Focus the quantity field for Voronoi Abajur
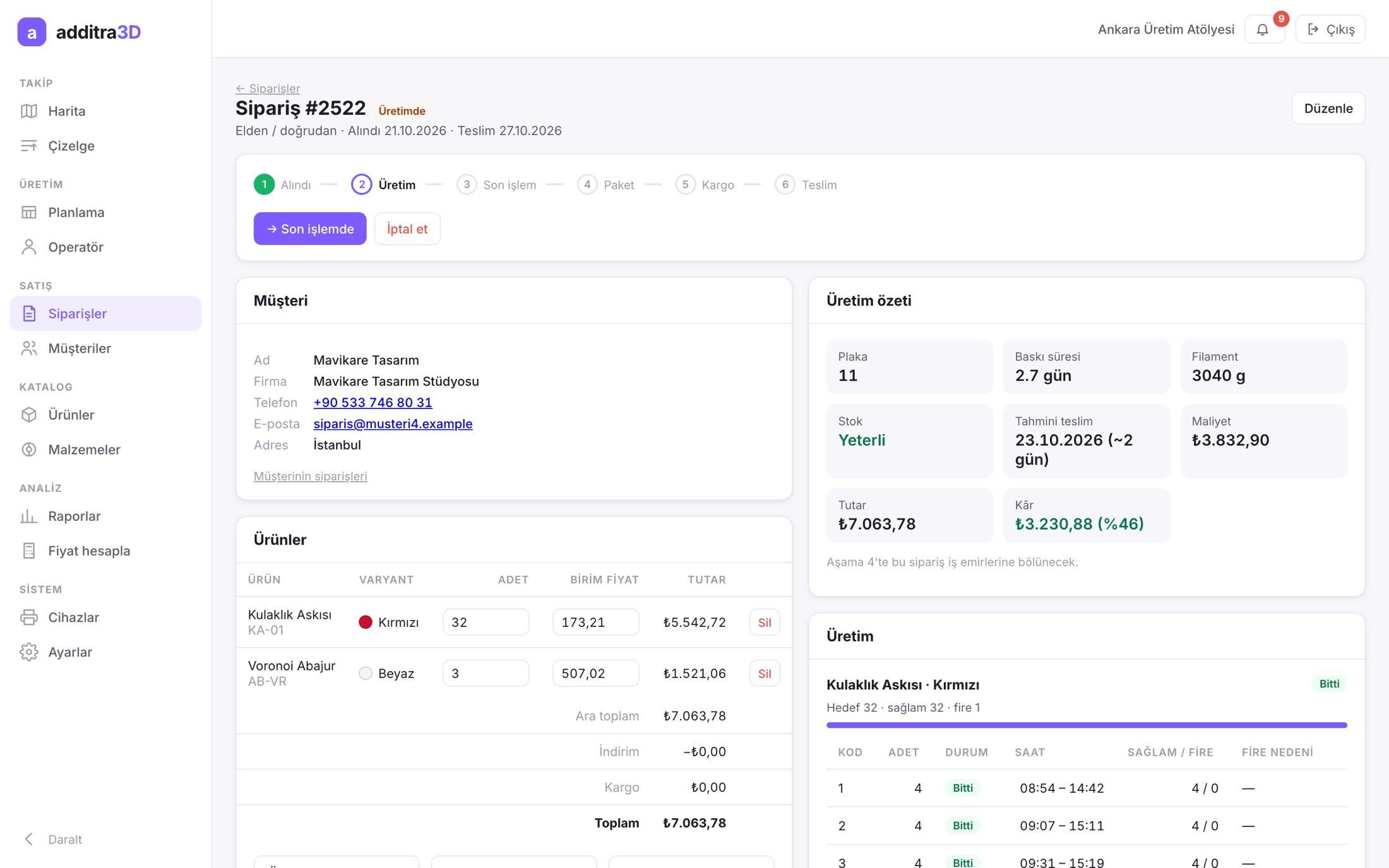1389x868 pixels. [x=486, y=674]
